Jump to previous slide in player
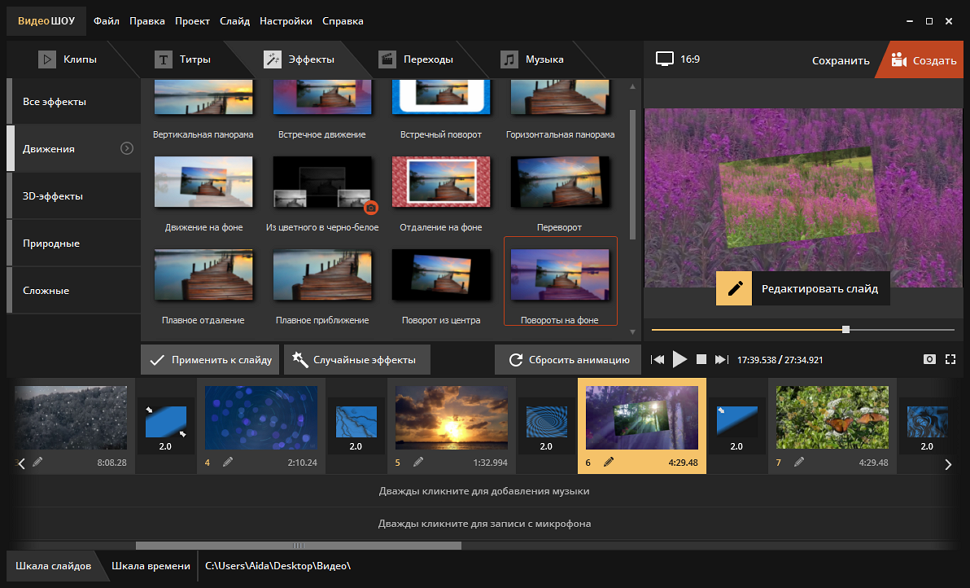Viewport: 970px width, 588px height. 658,359
